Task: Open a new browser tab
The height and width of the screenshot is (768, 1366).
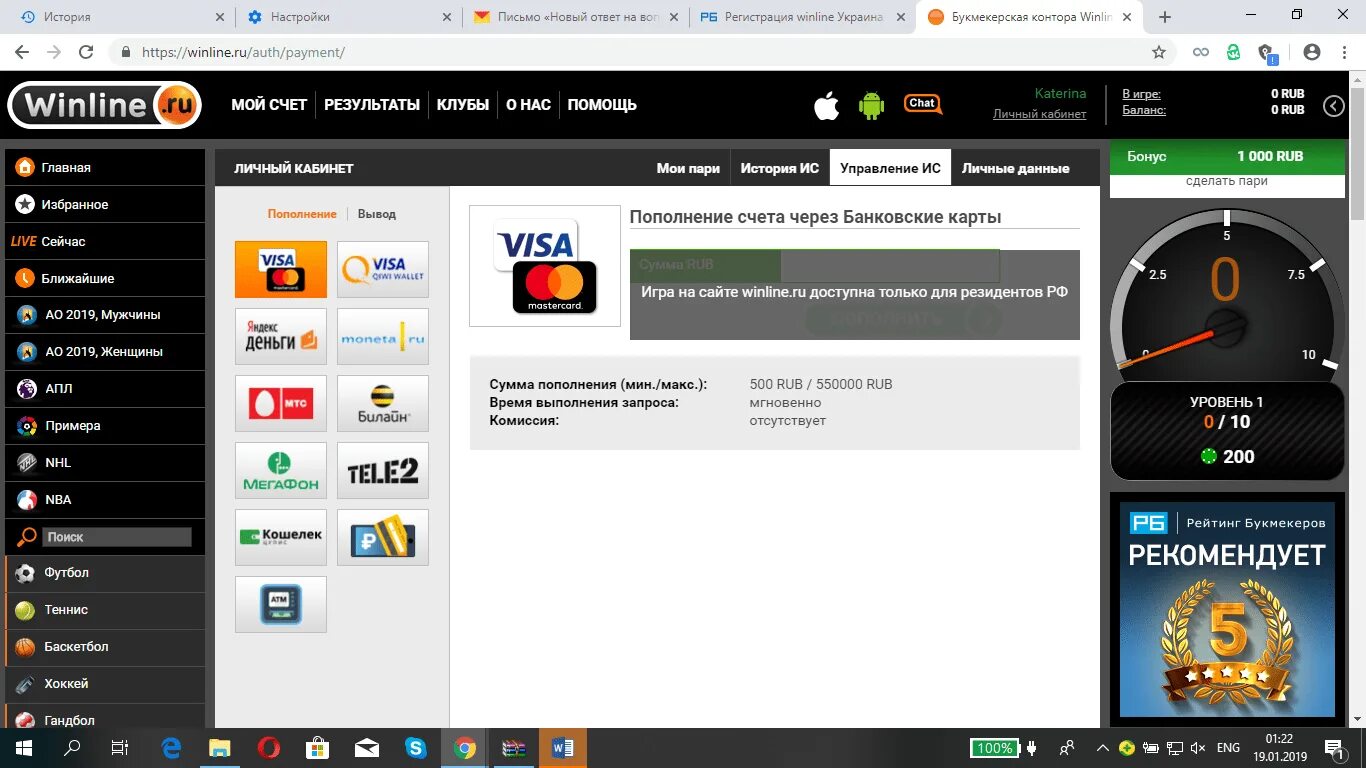Action: [1165, 17]
